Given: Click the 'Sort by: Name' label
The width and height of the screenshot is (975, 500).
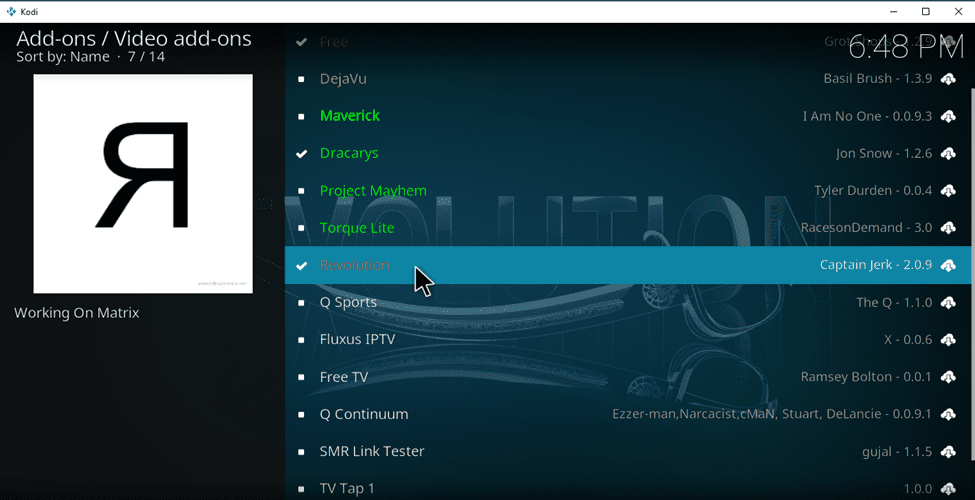Looking at the screenshot, I should (x=63, y=57).
